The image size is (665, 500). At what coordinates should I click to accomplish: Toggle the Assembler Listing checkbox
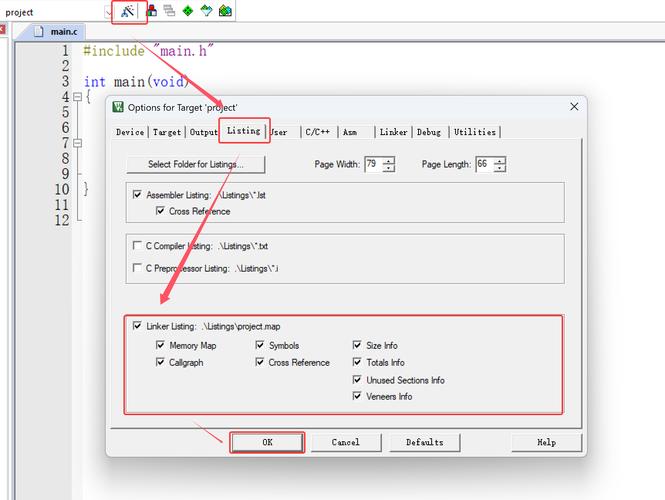[137, 195]
